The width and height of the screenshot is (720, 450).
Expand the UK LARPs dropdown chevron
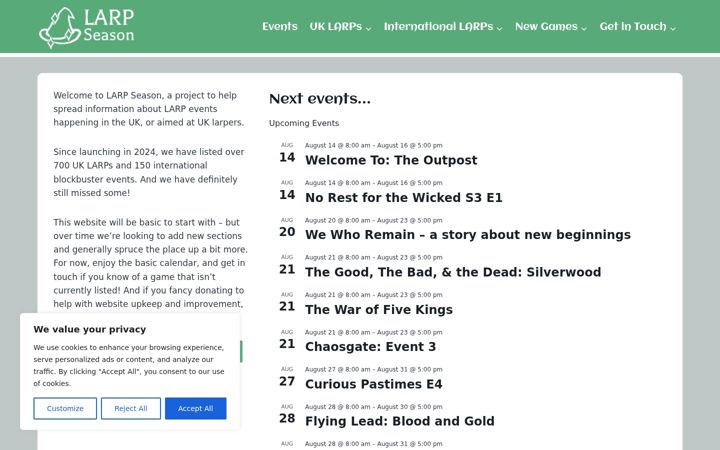click(x=368, y=28)
